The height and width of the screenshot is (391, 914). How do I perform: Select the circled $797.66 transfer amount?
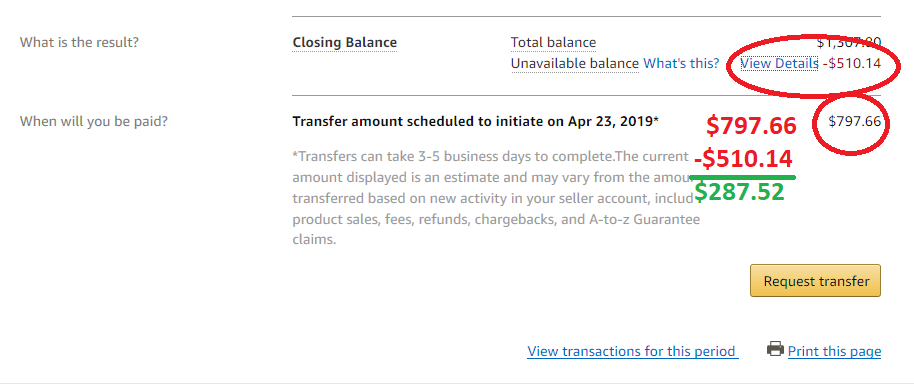[x=855, y=122]
